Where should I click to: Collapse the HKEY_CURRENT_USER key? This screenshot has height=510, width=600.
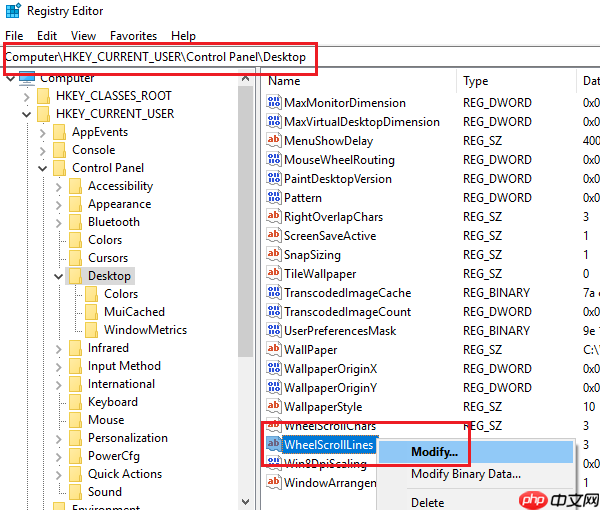pyautogui.click(x=26, y=114)
